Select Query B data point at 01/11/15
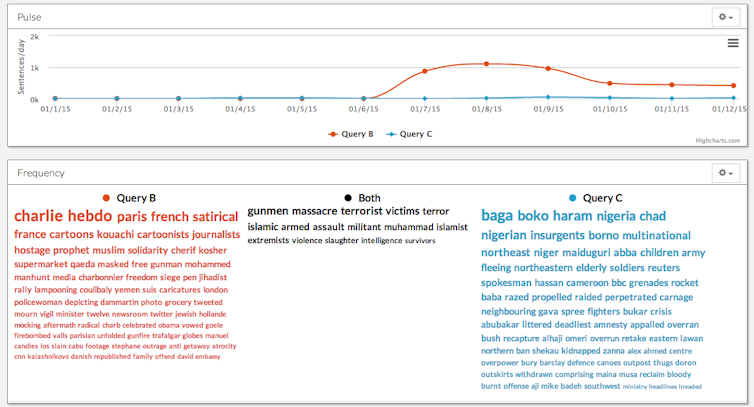Image resolution: width=754 pixels, height=407 pixels. (672, 85)
